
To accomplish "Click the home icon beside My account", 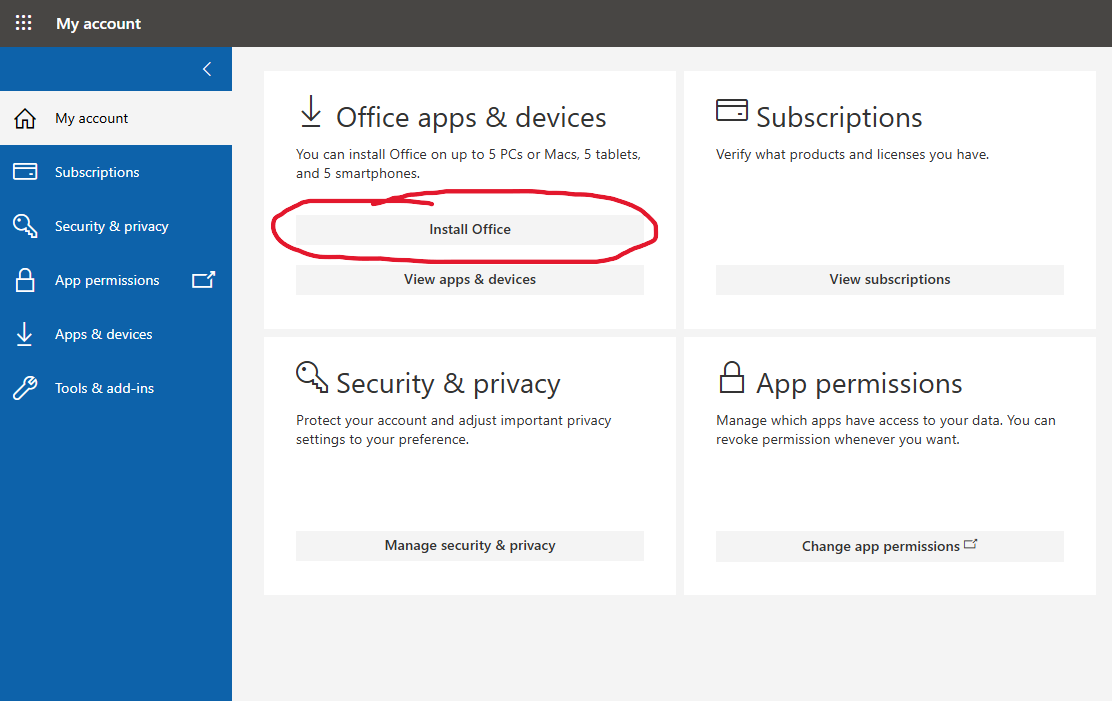I will coord(25,118).
